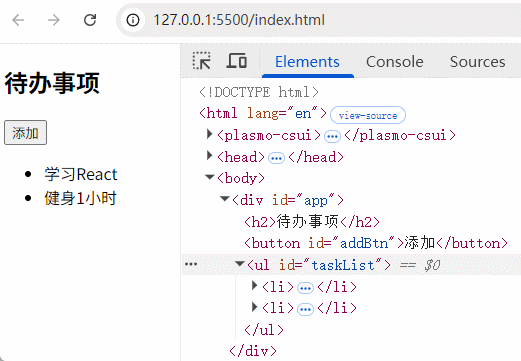This screenshot has width=521, height=361.
Task: Click ellipsis badge in second li node
Action: pyautogui.click(x=305, y=310)
